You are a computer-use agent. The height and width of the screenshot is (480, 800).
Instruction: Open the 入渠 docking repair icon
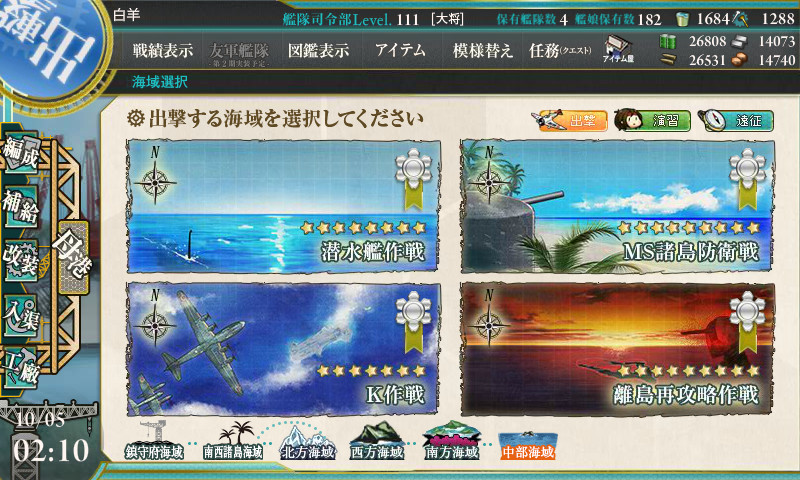(21, 315)
